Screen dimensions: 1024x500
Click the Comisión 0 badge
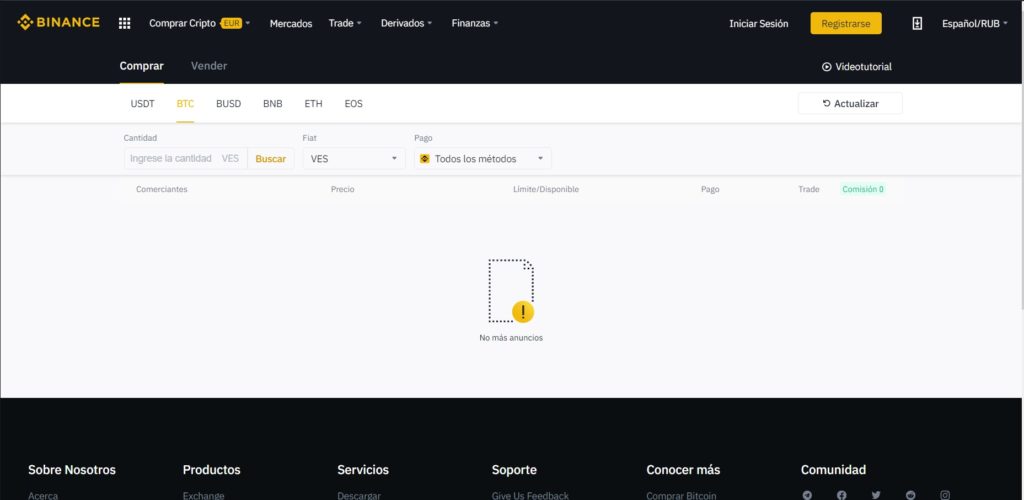[863, 189]
